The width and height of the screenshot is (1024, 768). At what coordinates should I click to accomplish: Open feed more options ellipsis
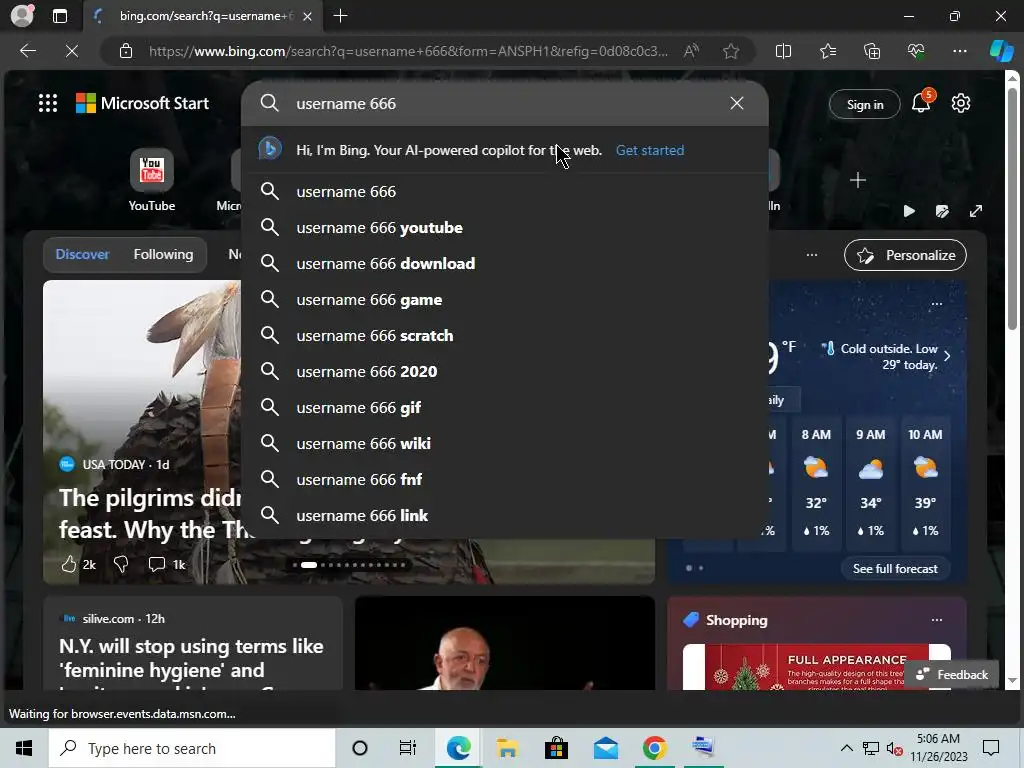coord(812,255)
